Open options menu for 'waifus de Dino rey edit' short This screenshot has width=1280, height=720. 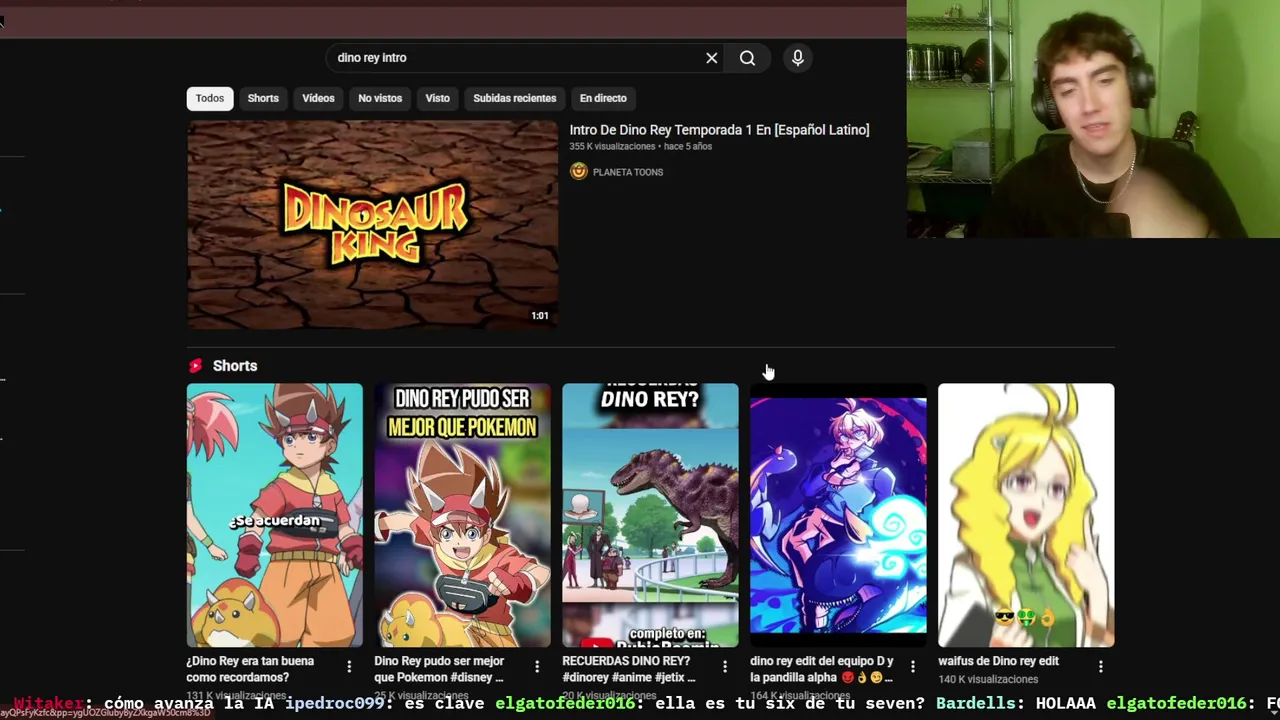[x=1101, y=666]
